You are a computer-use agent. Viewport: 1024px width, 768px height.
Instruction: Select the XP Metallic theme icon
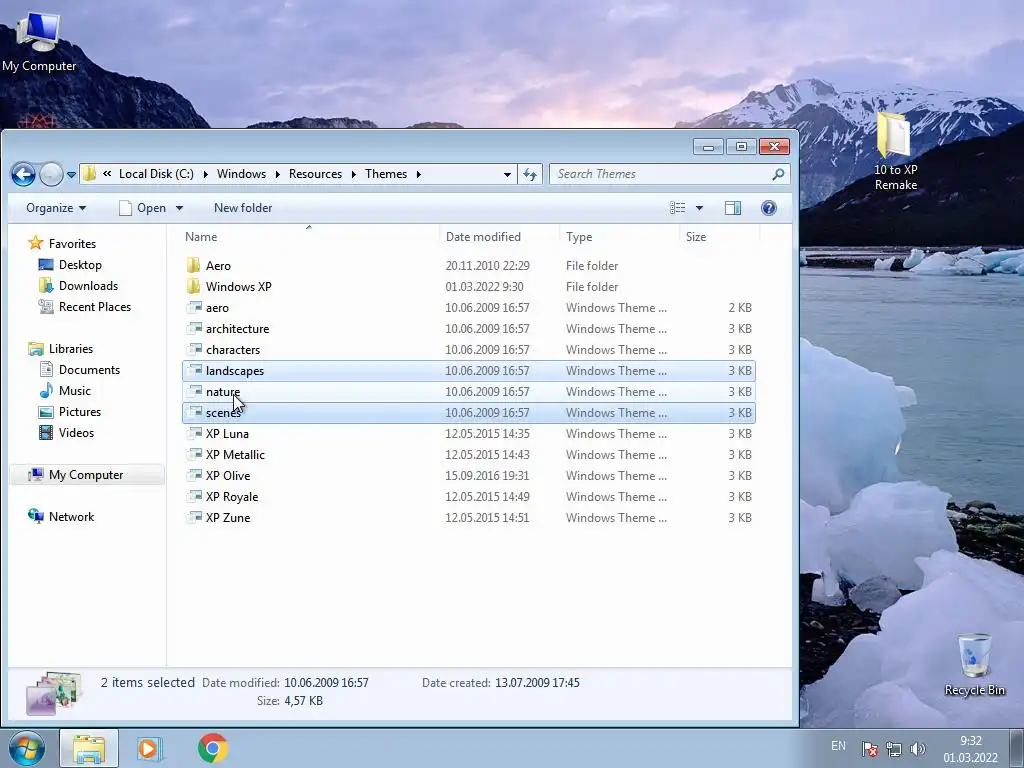tap(194, 454)
